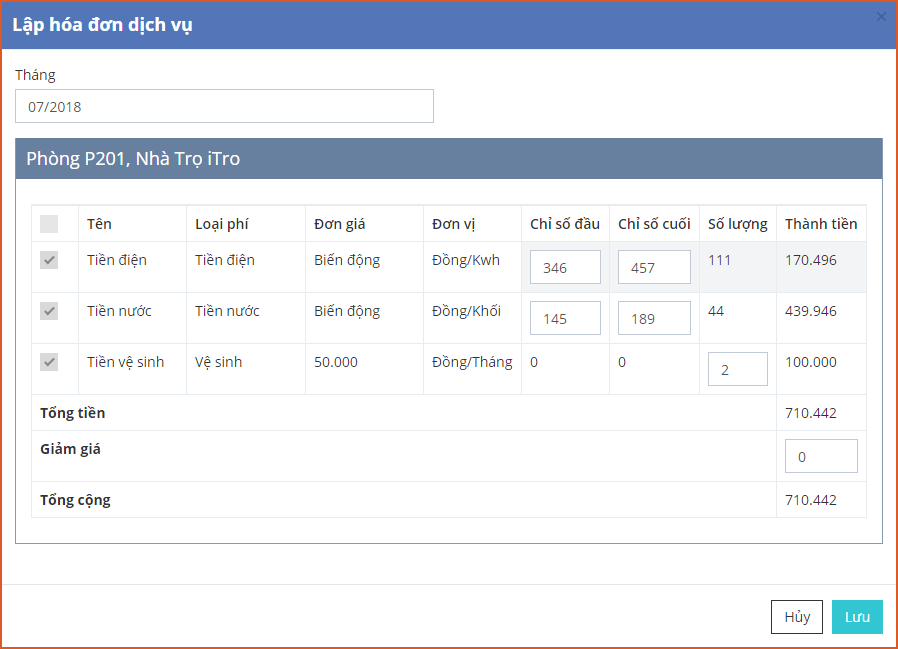This screenshot has width=898, height=649.
Task: Edit Tiền điện ending index field 457
Action: [654, 268]
